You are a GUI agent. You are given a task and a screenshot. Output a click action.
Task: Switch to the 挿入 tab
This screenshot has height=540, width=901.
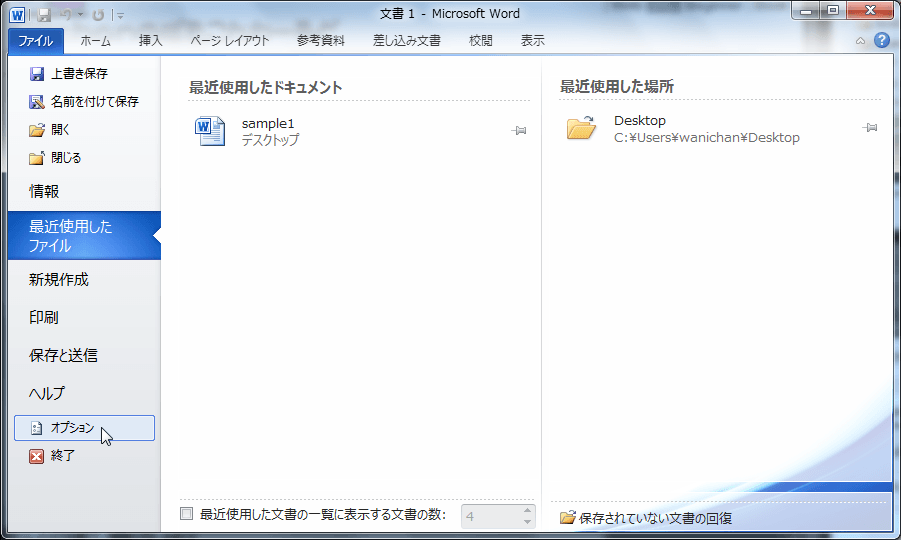[151, 41]
